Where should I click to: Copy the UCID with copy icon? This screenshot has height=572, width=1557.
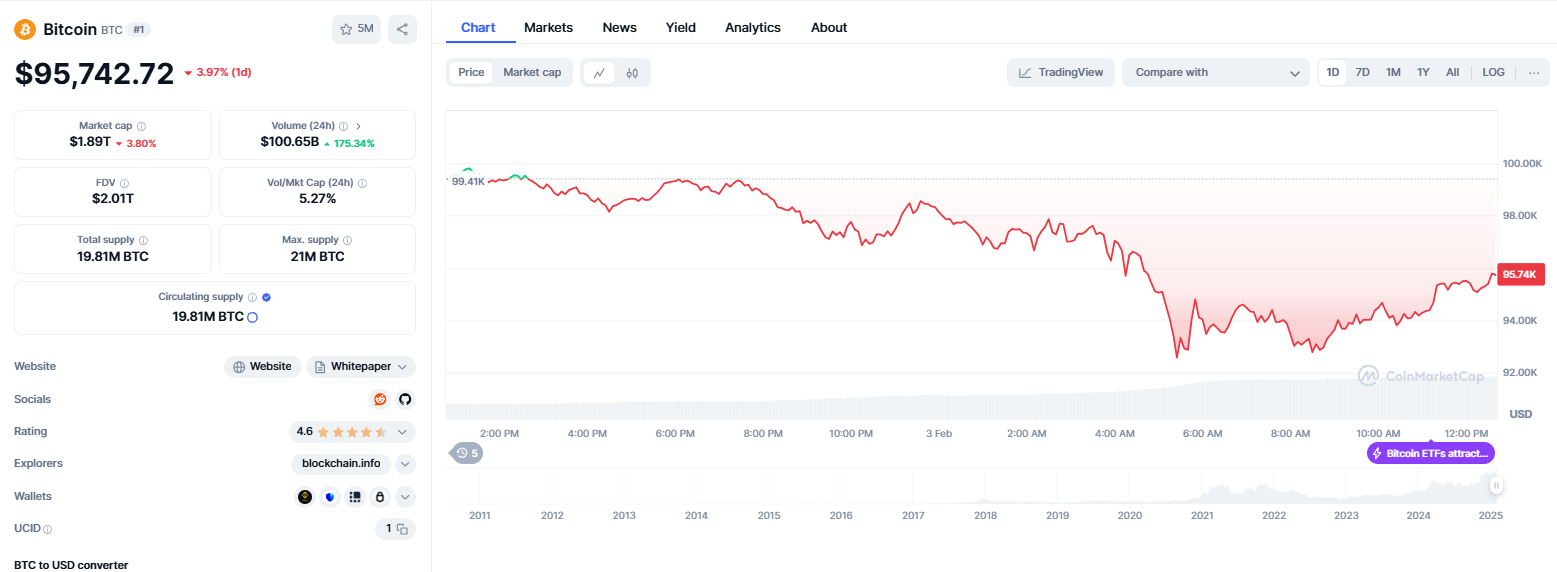tap(402, 528)
